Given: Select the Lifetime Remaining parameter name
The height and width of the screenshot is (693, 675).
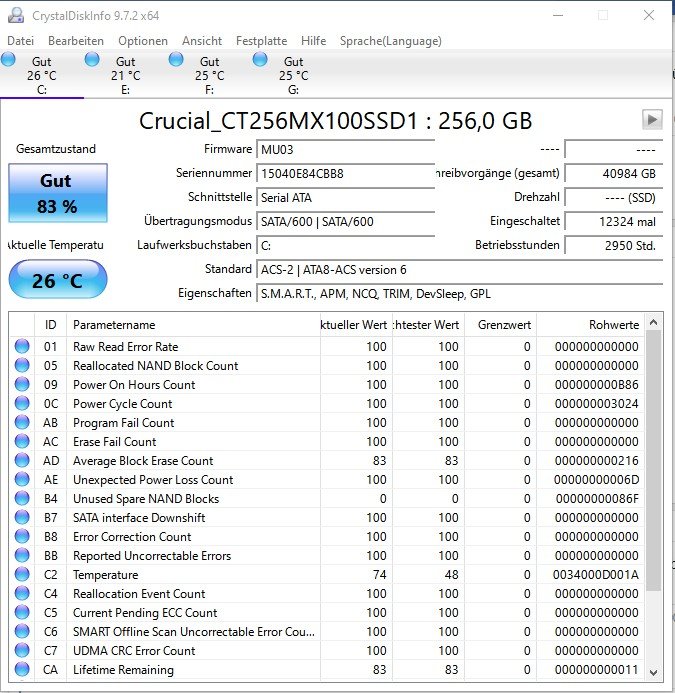Looking at the screenshot, I should [x=123, y=670].
